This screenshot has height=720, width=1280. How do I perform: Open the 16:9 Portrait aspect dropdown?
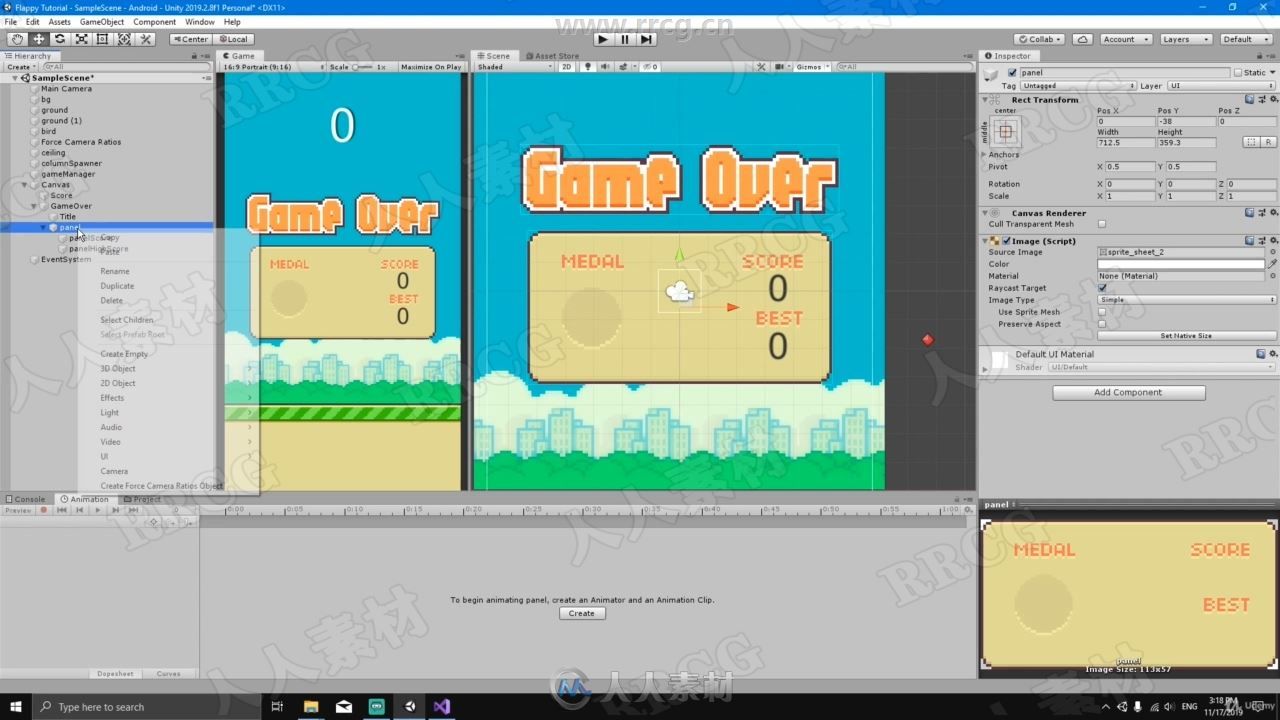274,67
